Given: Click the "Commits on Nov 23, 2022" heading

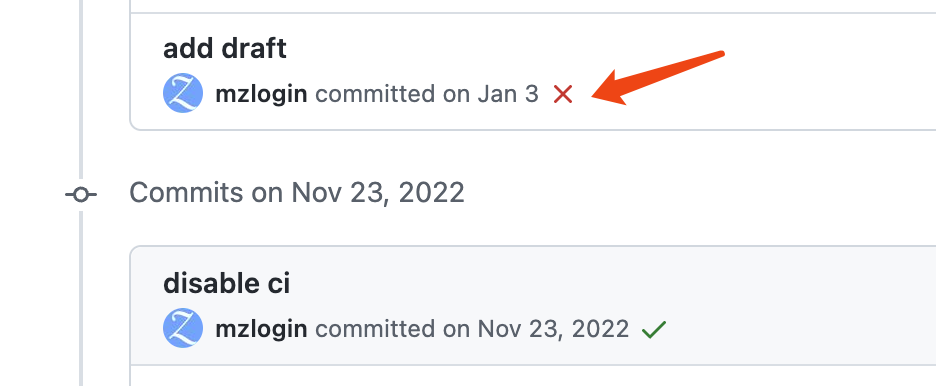Looking at the screenshot, I should [297, 193].
